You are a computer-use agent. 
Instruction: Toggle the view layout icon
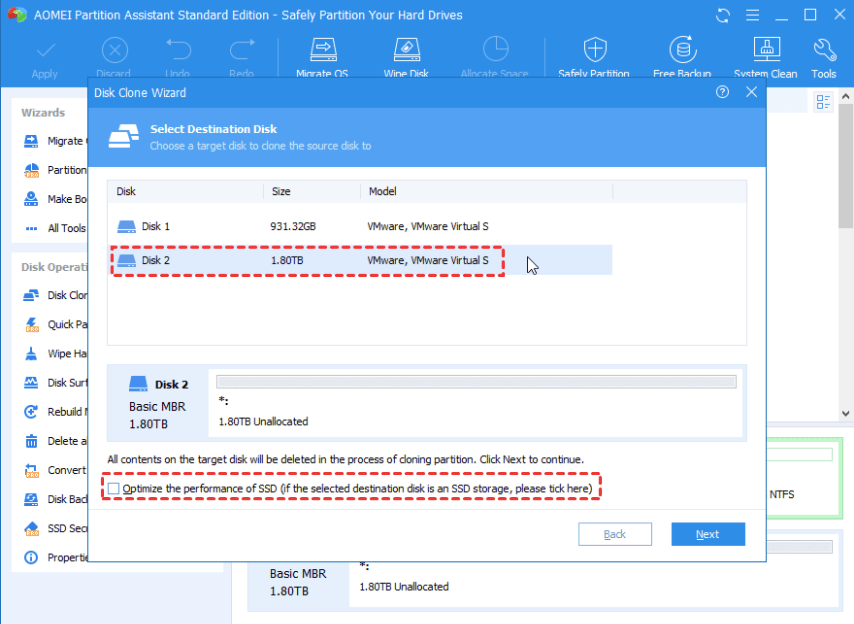(823, 102)
